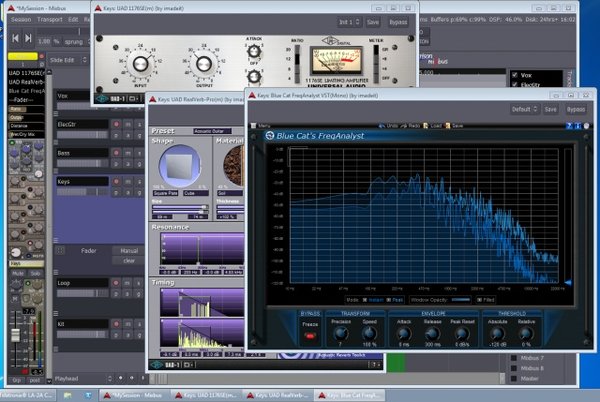This screenshot has width=600, height=402.
Task: Click the Keys channel strip volume fader
Action: [15, 335]
